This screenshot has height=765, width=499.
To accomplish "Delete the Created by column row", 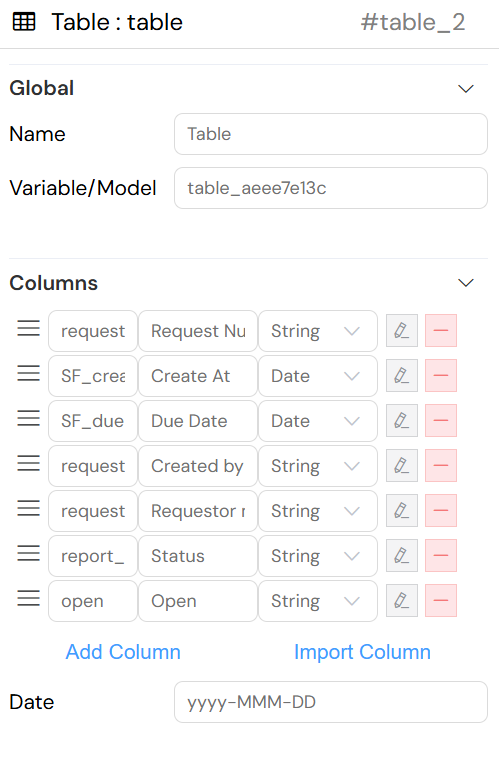I will tap(440, 465).
